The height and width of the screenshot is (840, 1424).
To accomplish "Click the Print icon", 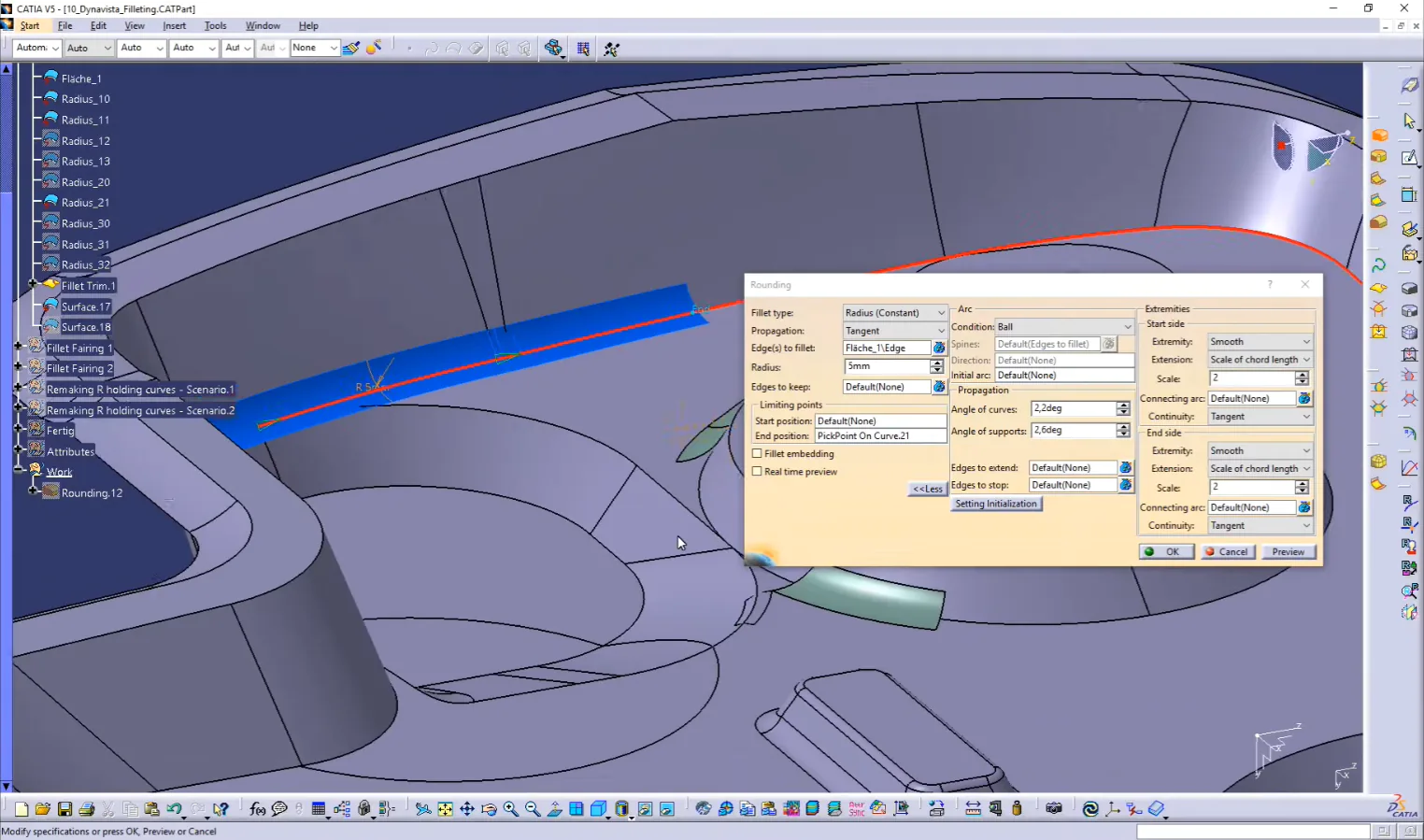I will (87, 809).
